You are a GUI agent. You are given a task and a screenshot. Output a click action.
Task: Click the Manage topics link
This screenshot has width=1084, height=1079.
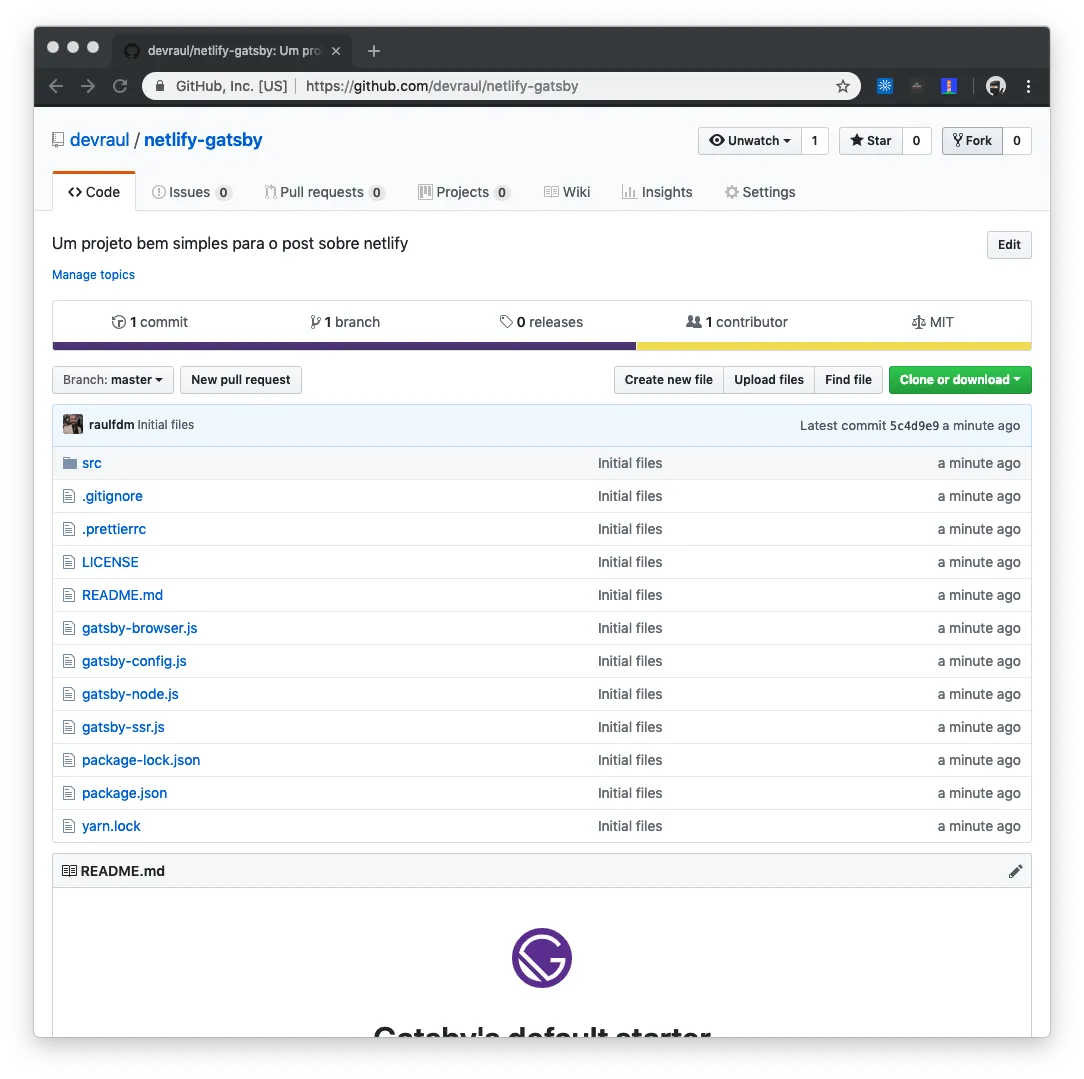pyautogui.click(x=93, y=275)
